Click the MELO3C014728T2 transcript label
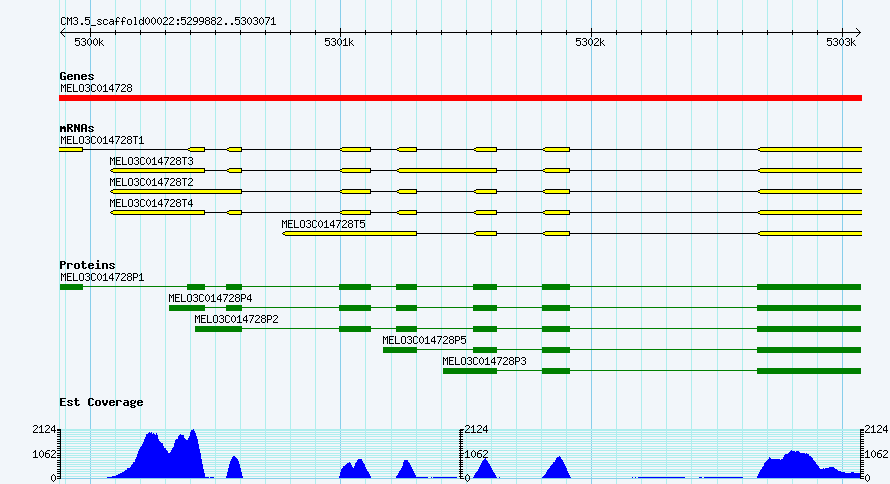This screenshot has height=484, width=890. 152,182
